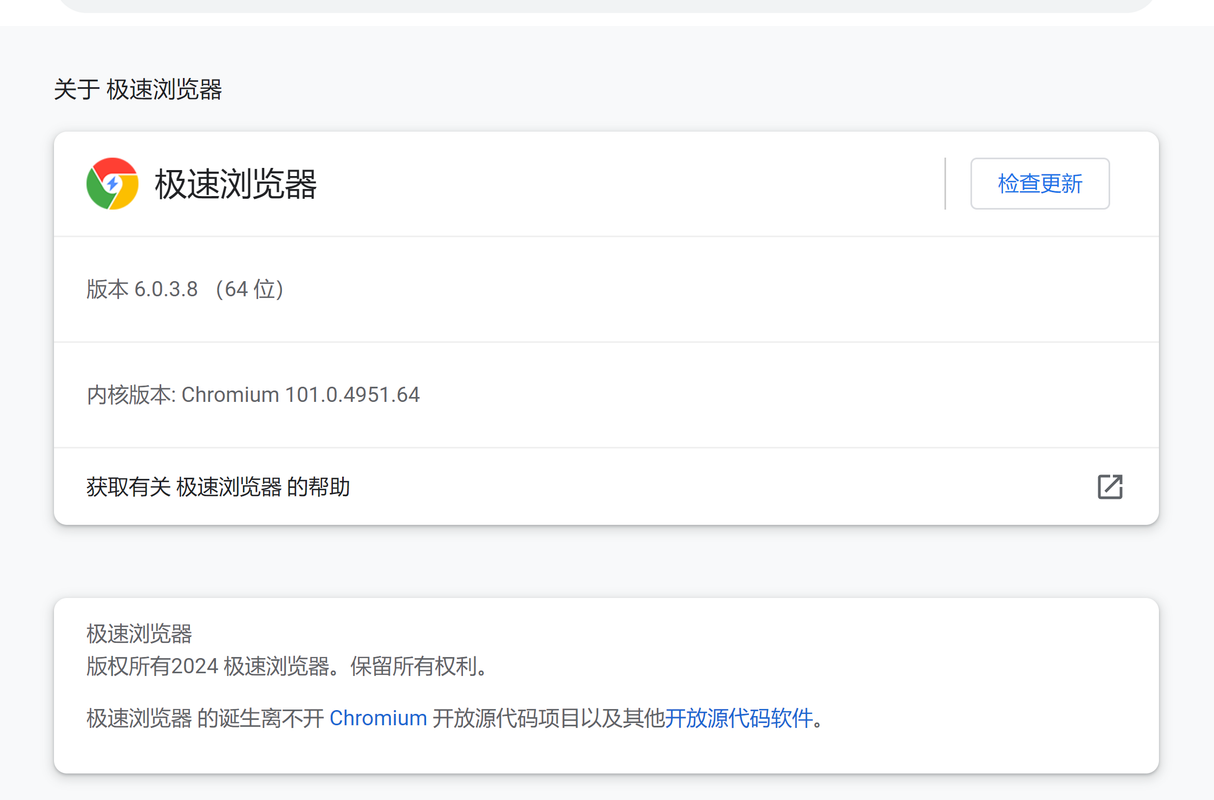The width and height of the screenshot is (1214, 800).
Task: Open 获取有关 极速浏览器 的帮助 row
Action: click(x=606, y=487)
